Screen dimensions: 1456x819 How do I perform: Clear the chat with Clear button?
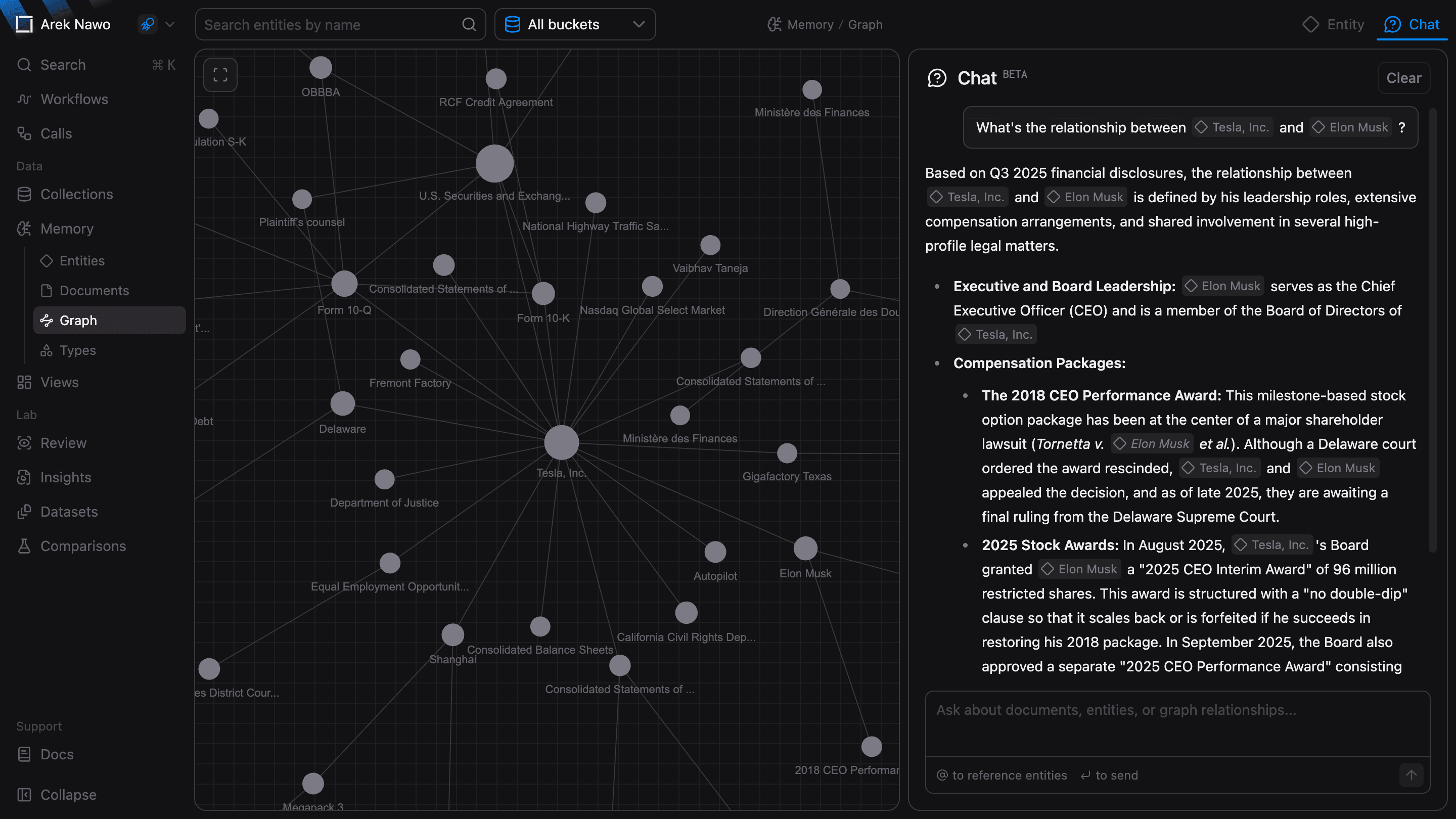(x=1403, y=78)
